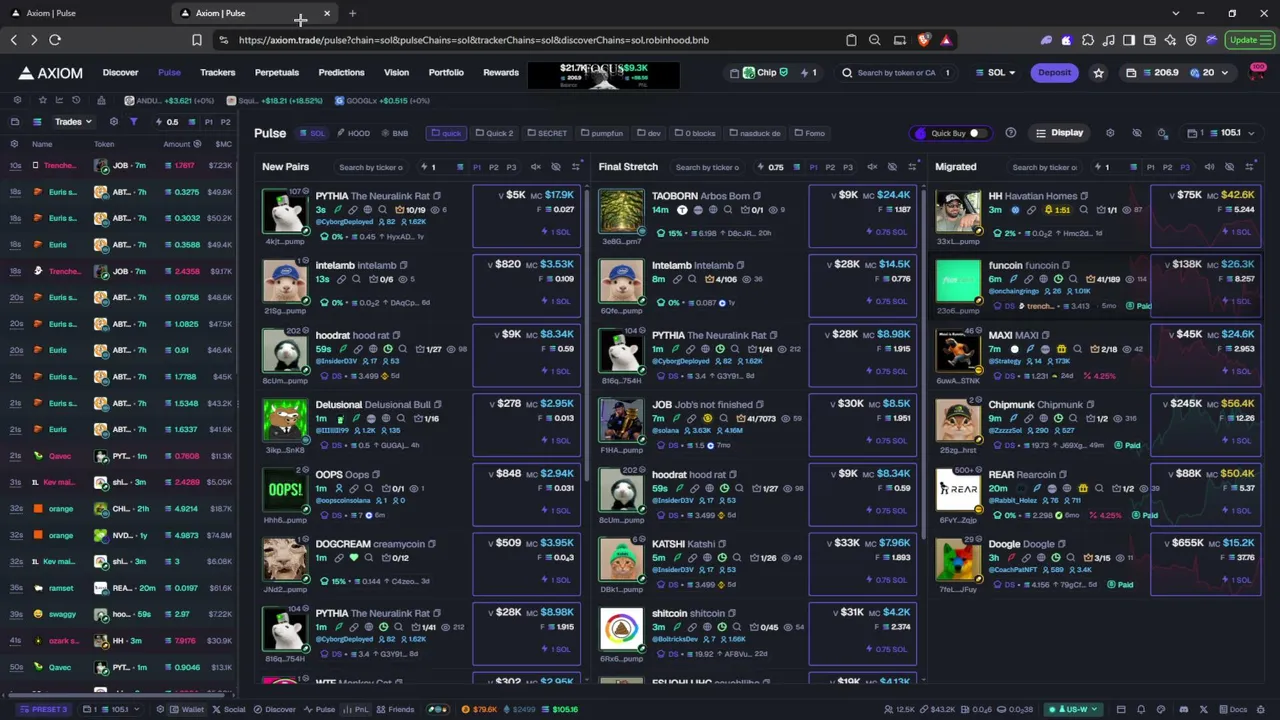
Task: Click the OOPS token thumbnail image
Action: point(285,491)
